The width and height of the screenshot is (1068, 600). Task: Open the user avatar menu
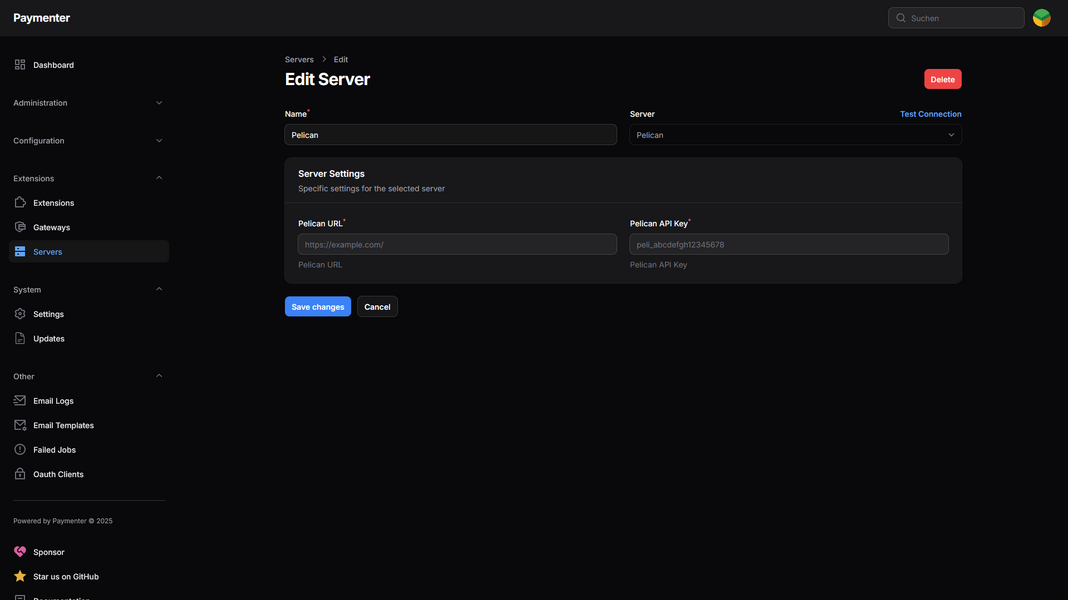point(1041,18)
